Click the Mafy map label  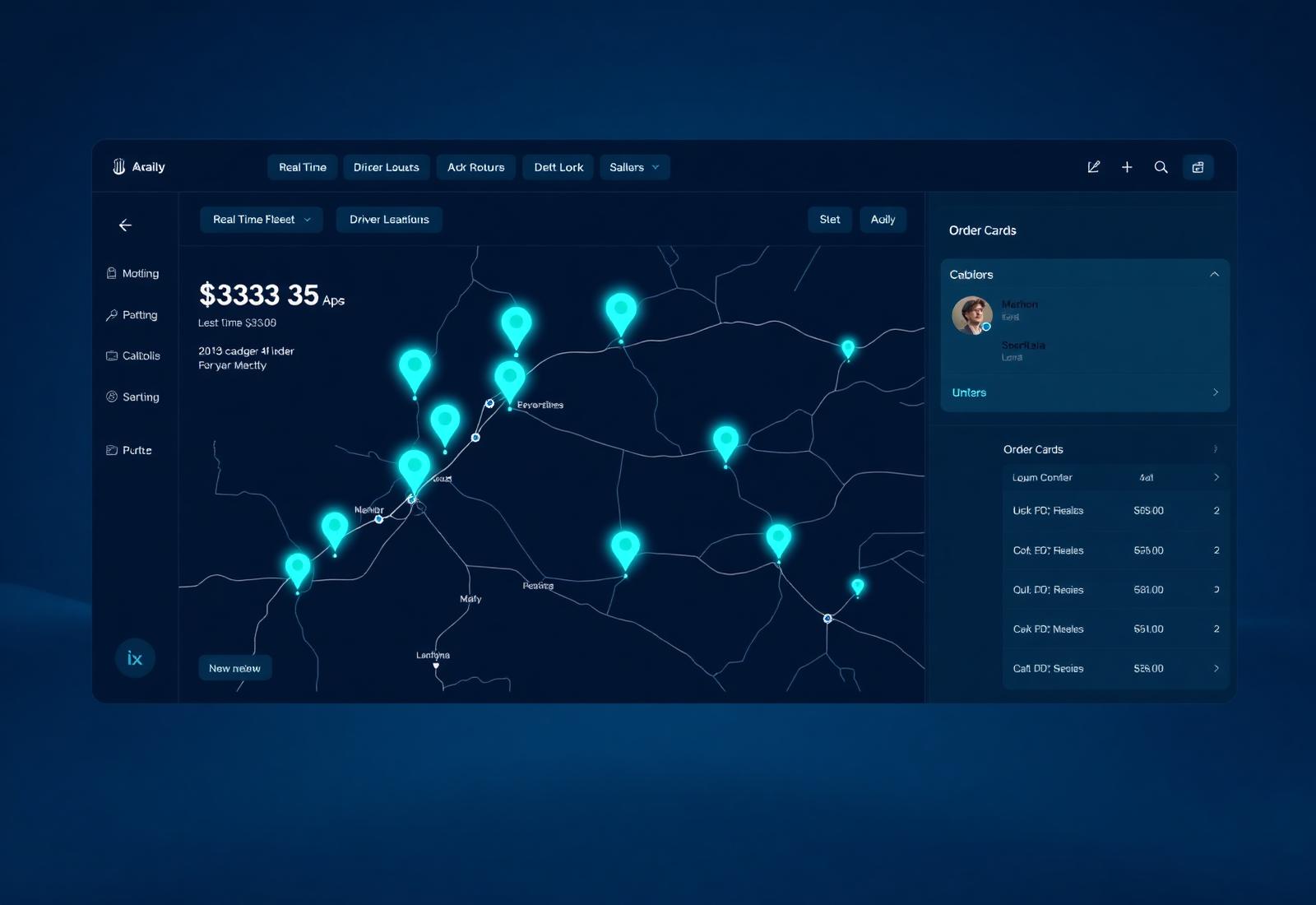pos(470,599)
